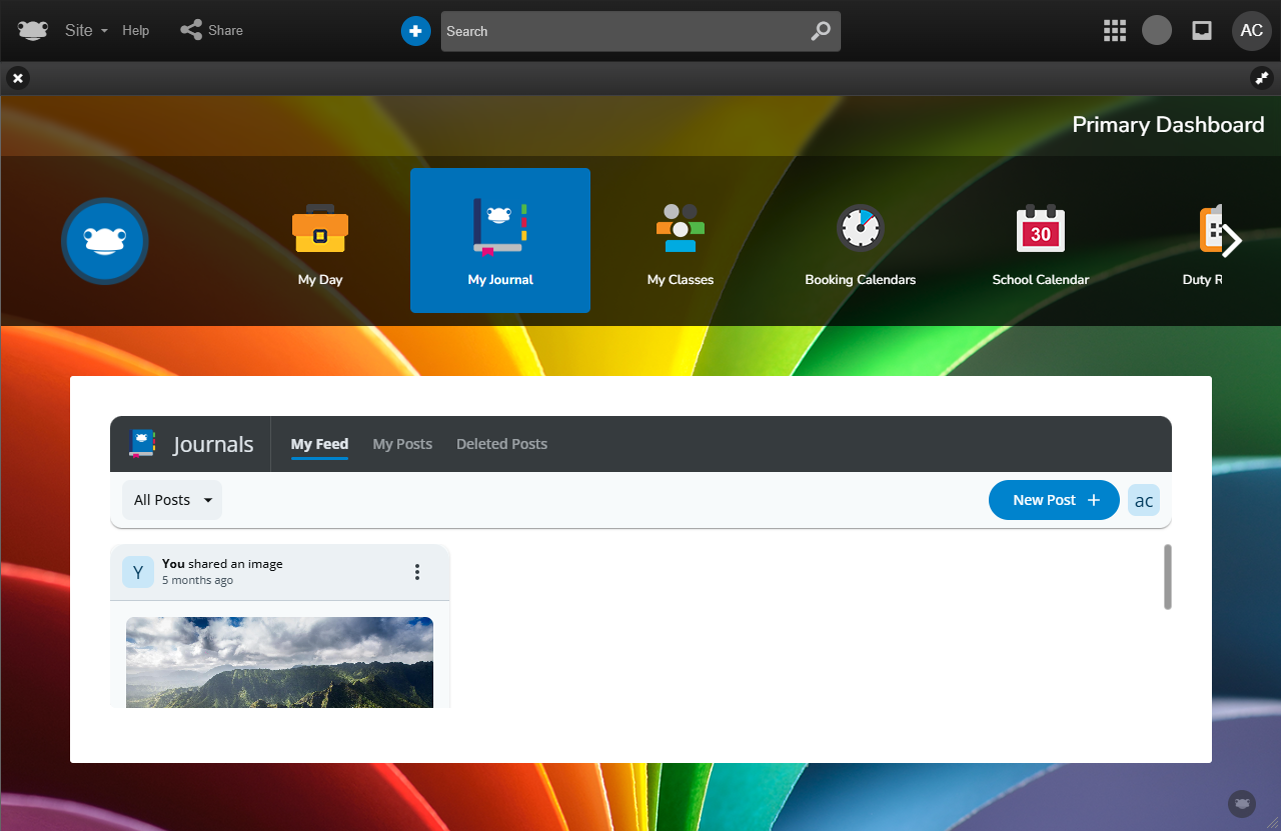Switch to the Deleted Posts tab
Screen dimensions: 1281x831
501,444
